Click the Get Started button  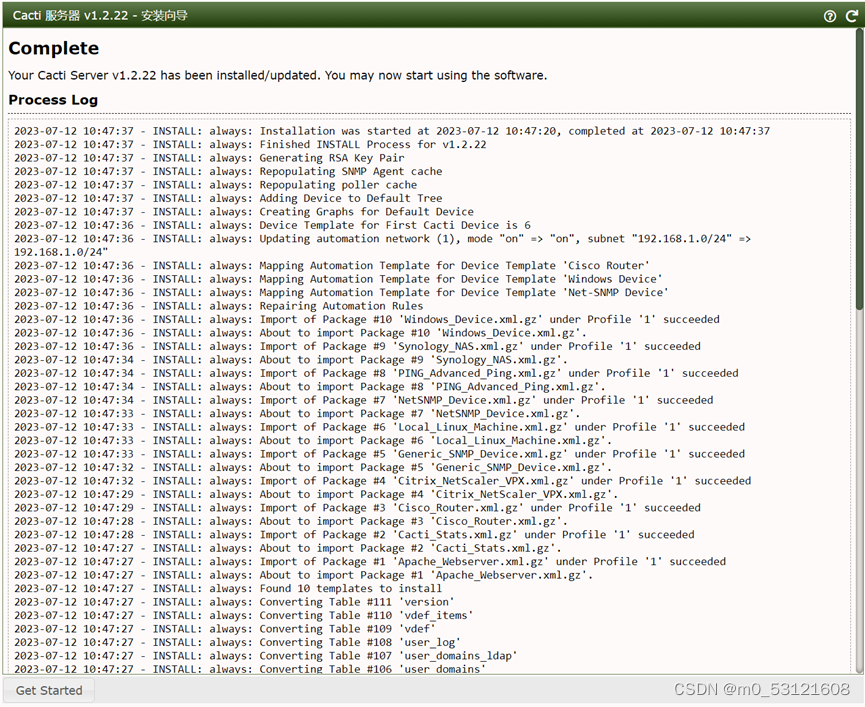(48, 690)
